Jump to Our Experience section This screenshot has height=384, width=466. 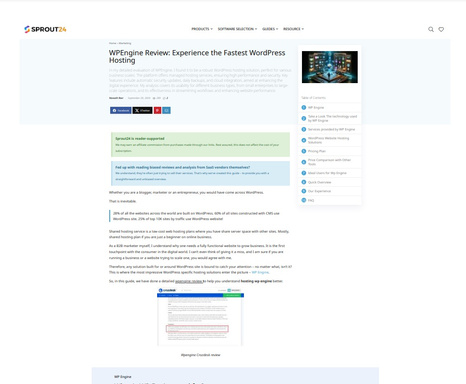click(319, 191)
